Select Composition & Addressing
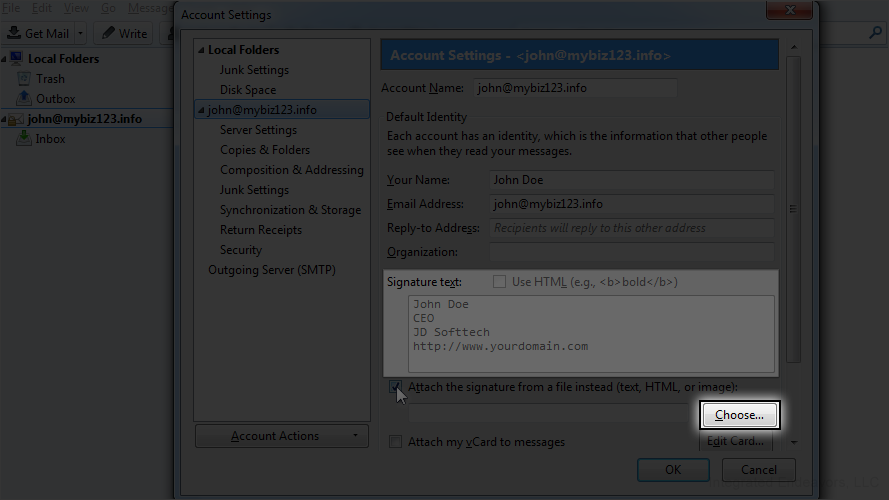The height and width of the screenshot is (500, 889). coord(291,170)
